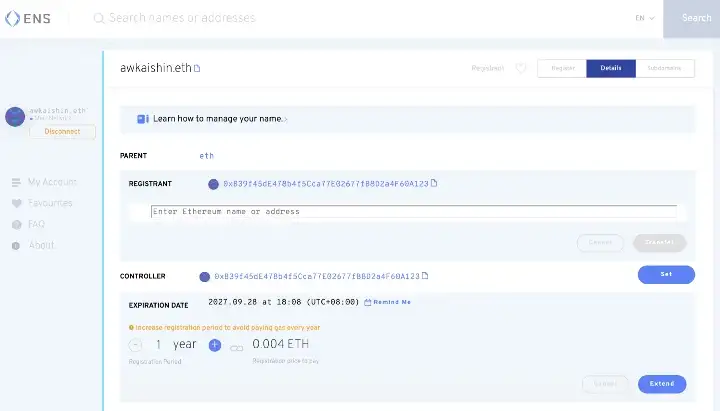Click the chain link icon beside price
The width and height of the screenshot is (720, 411).
237,348
